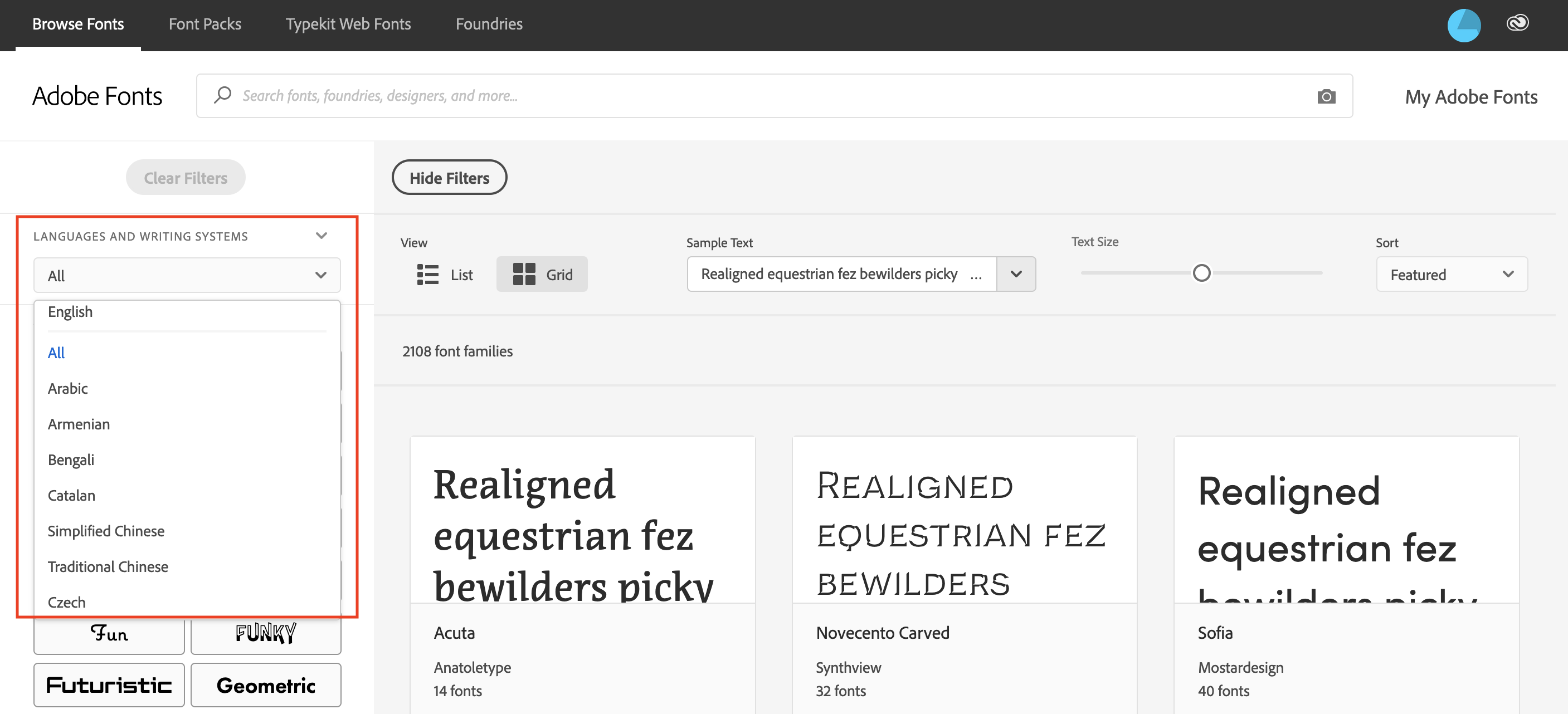Image resolution: width=1568 pixels, height=714 pixels.
Task: Select English from language list
Action: click(x=70, y=311)
